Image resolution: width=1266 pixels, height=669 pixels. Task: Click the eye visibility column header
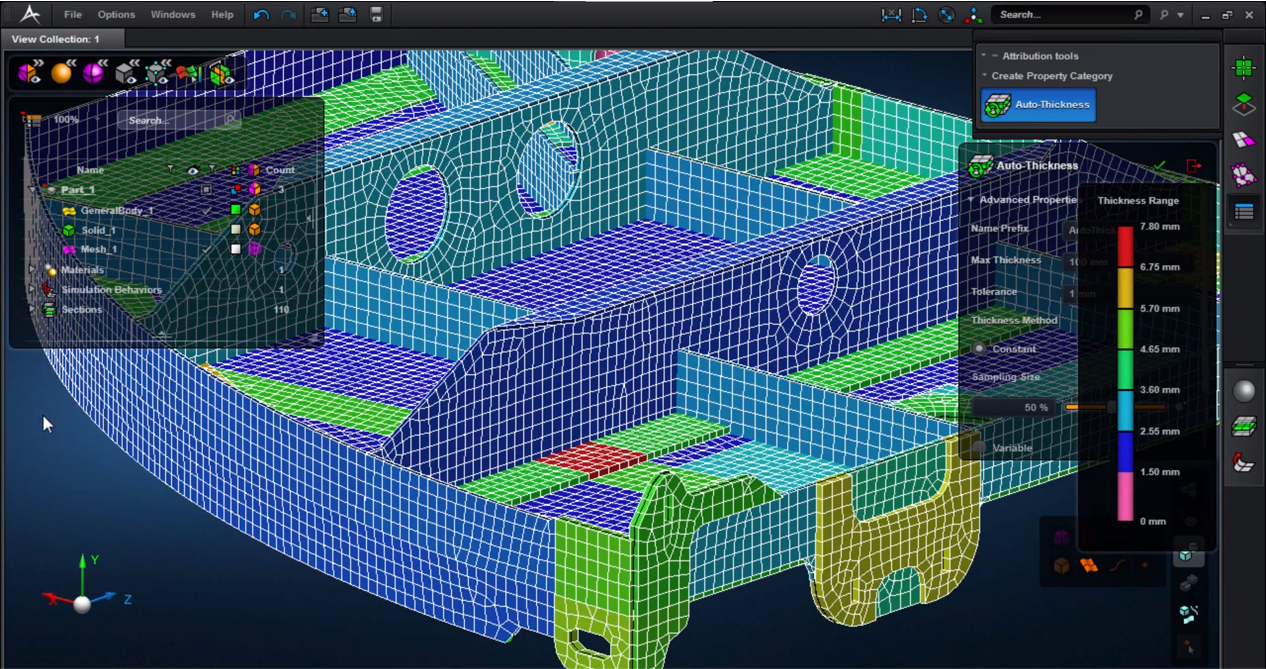tap(193, 170)
